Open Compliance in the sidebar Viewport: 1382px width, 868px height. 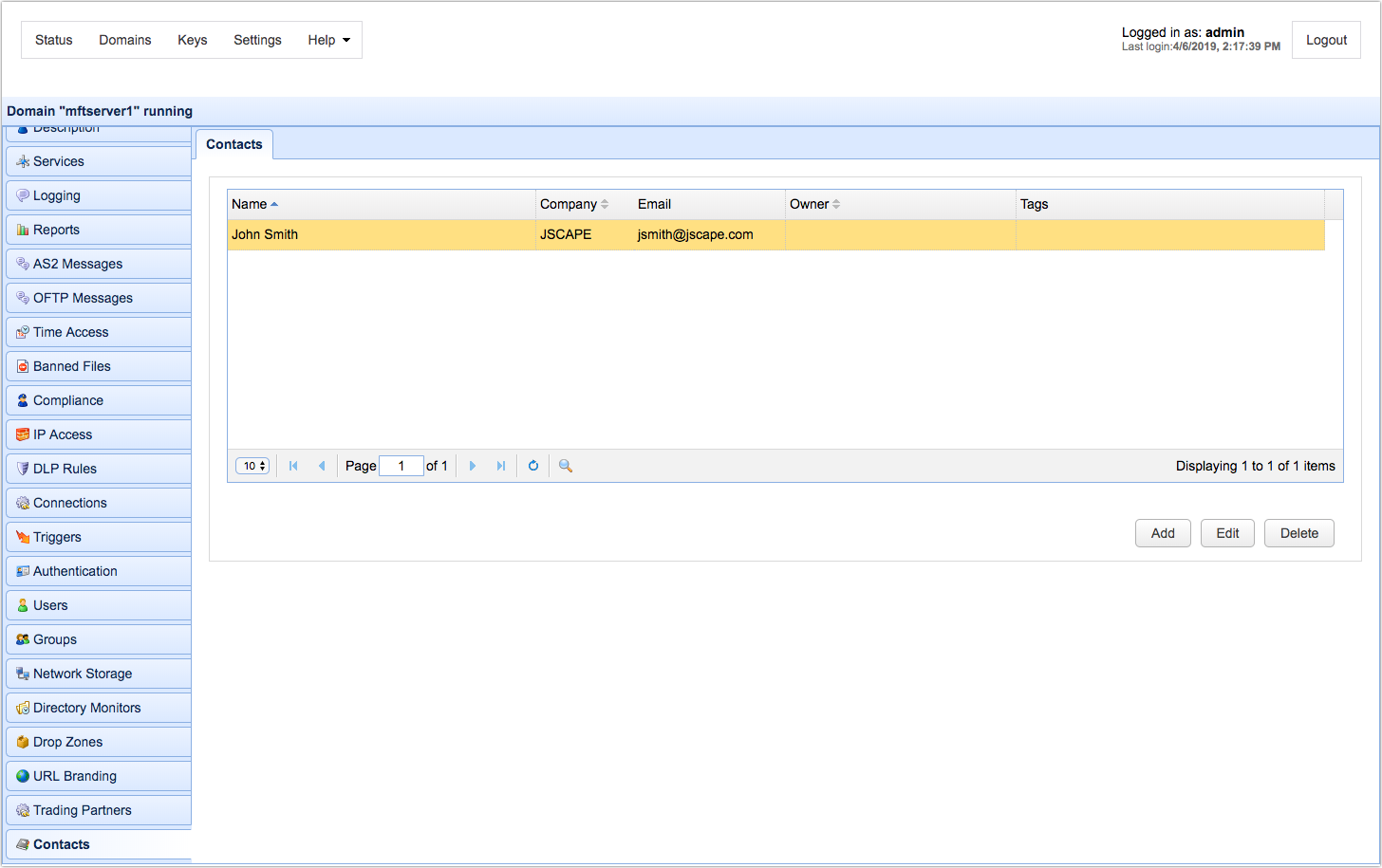[x=99, y=400]
